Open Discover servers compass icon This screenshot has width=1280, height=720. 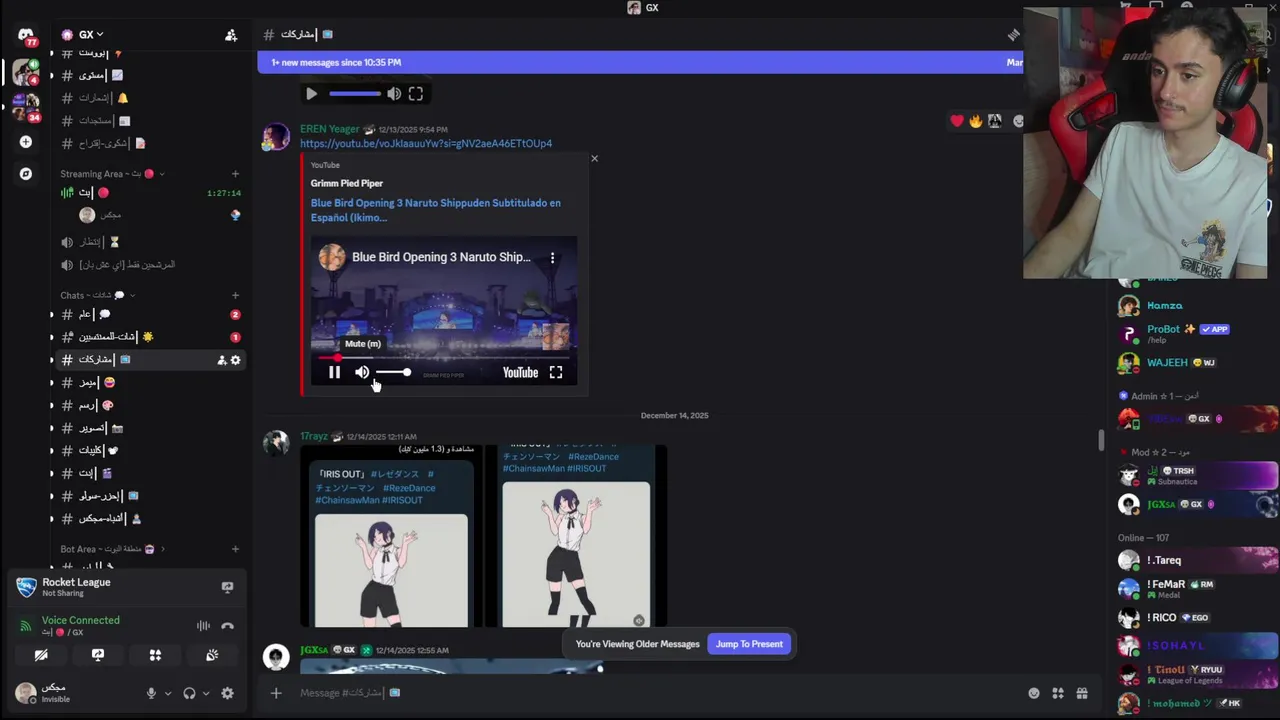coord(26,174)
